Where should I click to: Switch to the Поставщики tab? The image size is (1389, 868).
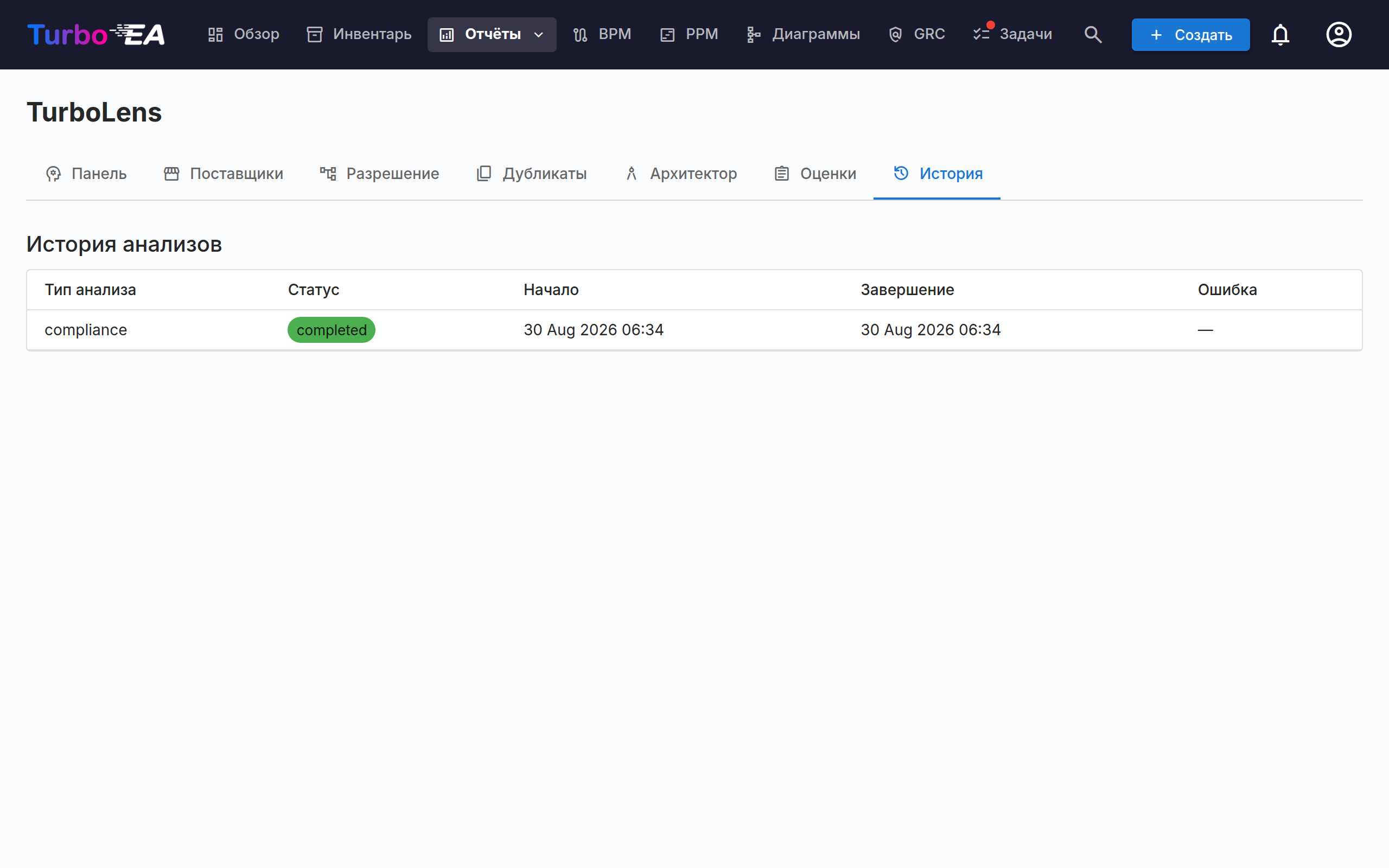(224, 174)
